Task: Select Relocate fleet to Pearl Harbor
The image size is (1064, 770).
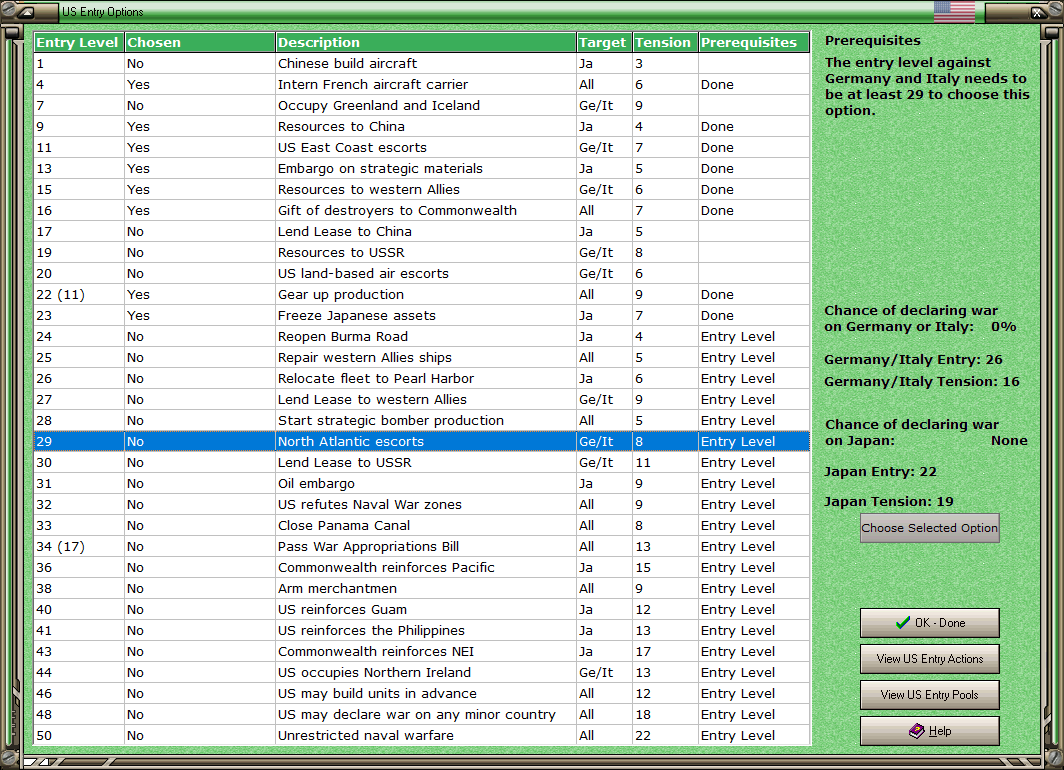Action: pos(422,379)
